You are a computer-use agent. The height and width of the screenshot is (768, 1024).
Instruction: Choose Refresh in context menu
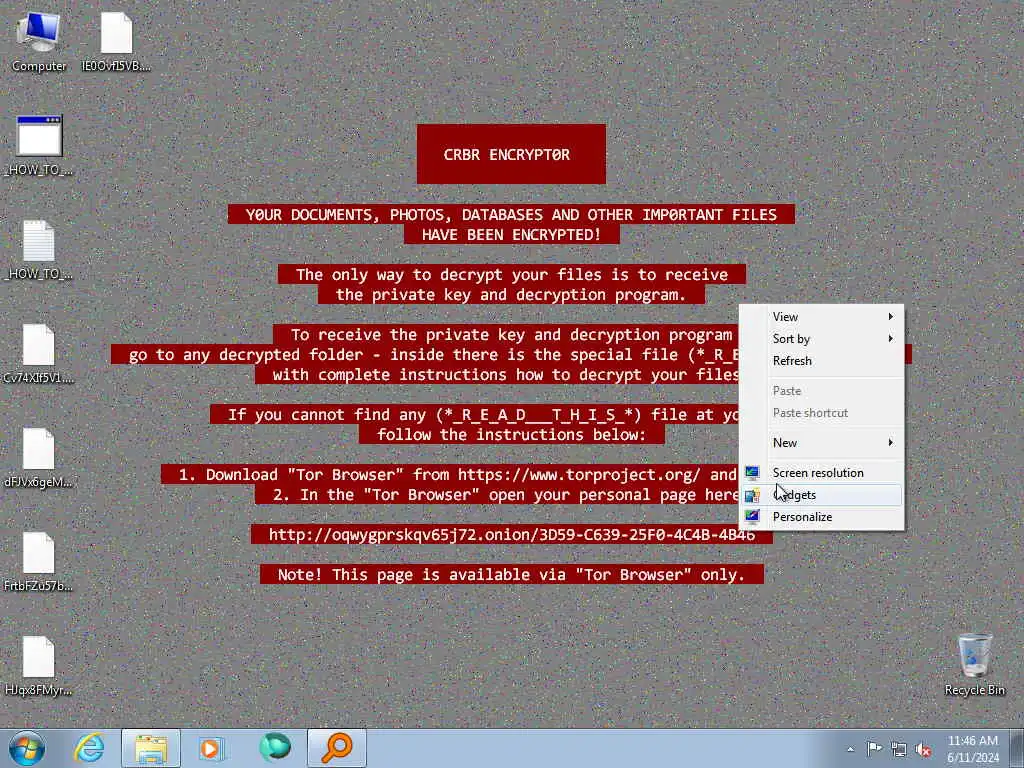pyautogui.click(x=822, y=361)
